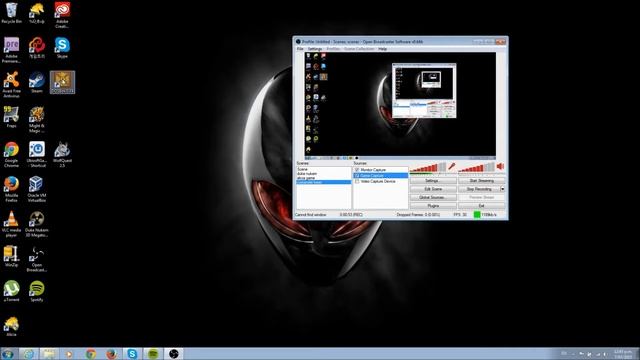Click the Settings... button
This screenshot has width=640, height=360.
(x=433, y=180)
